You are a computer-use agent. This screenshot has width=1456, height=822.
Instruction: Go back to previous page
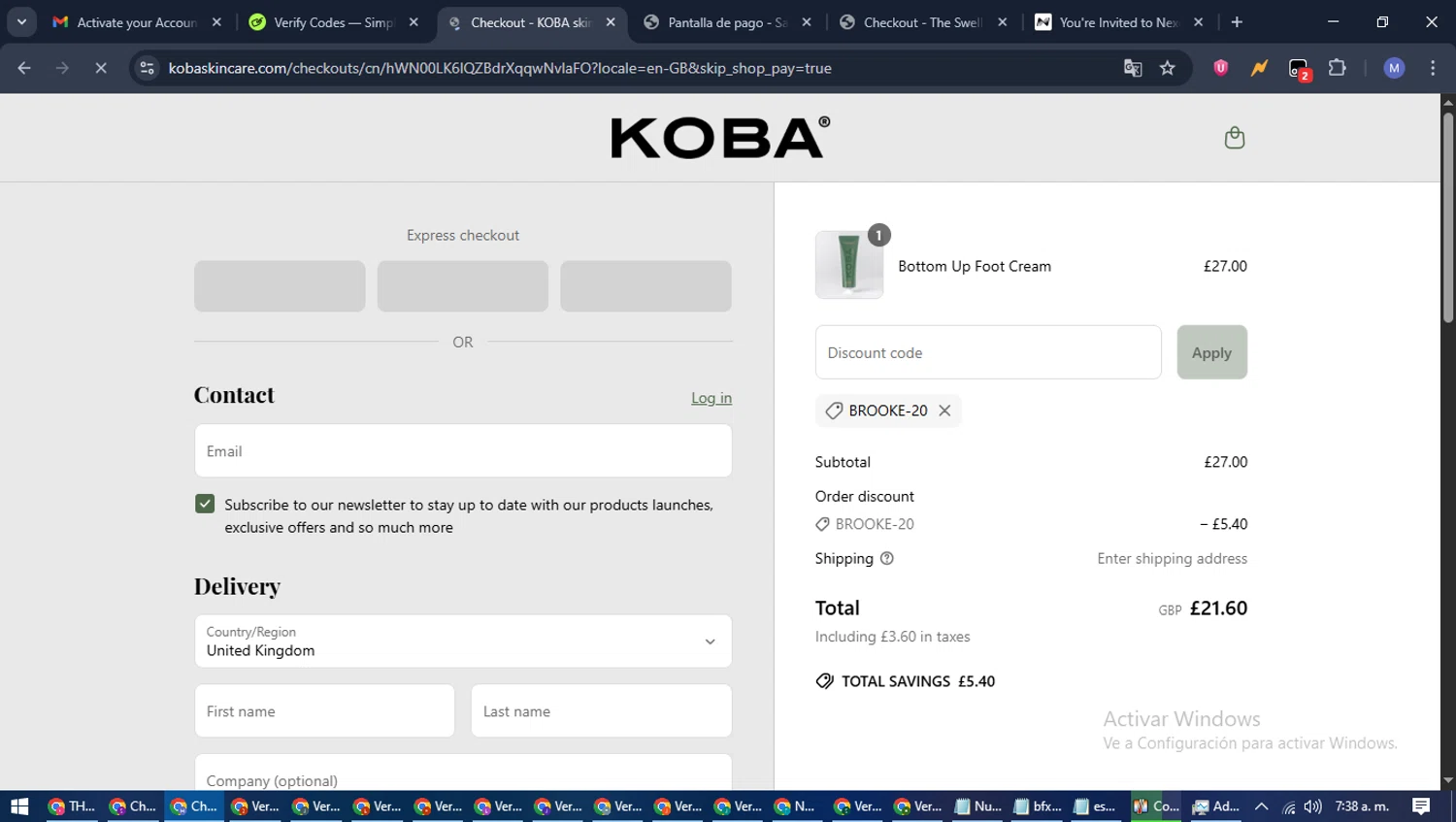(x=24, y=68)
